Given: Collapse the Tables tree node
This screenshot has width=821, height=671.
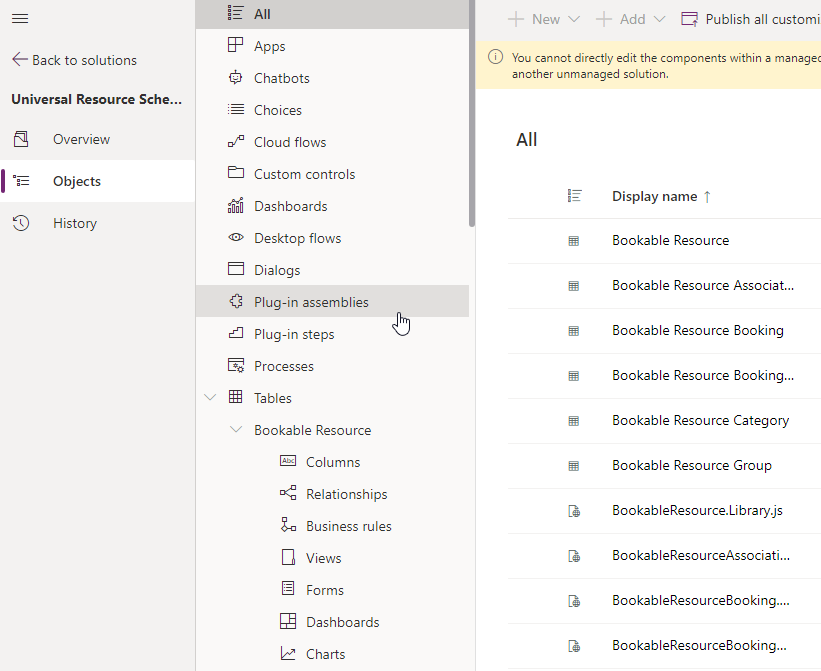Looking at the screenshot, I should (210, 397).
